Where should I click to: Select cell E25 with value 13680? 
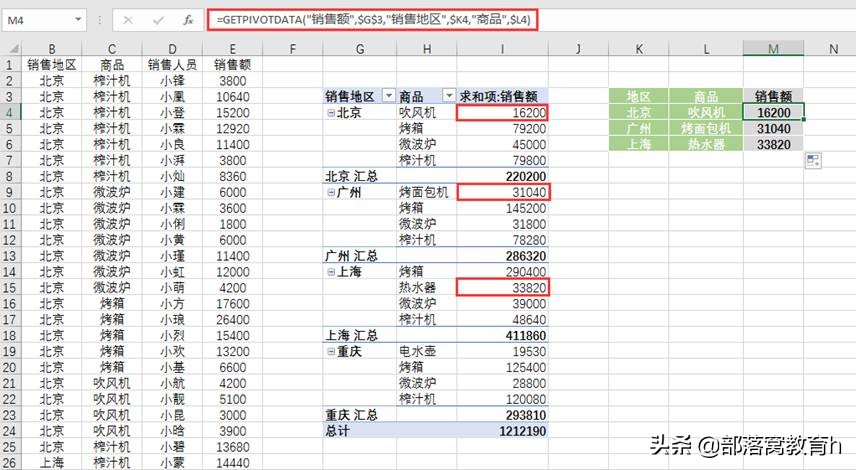233,447
